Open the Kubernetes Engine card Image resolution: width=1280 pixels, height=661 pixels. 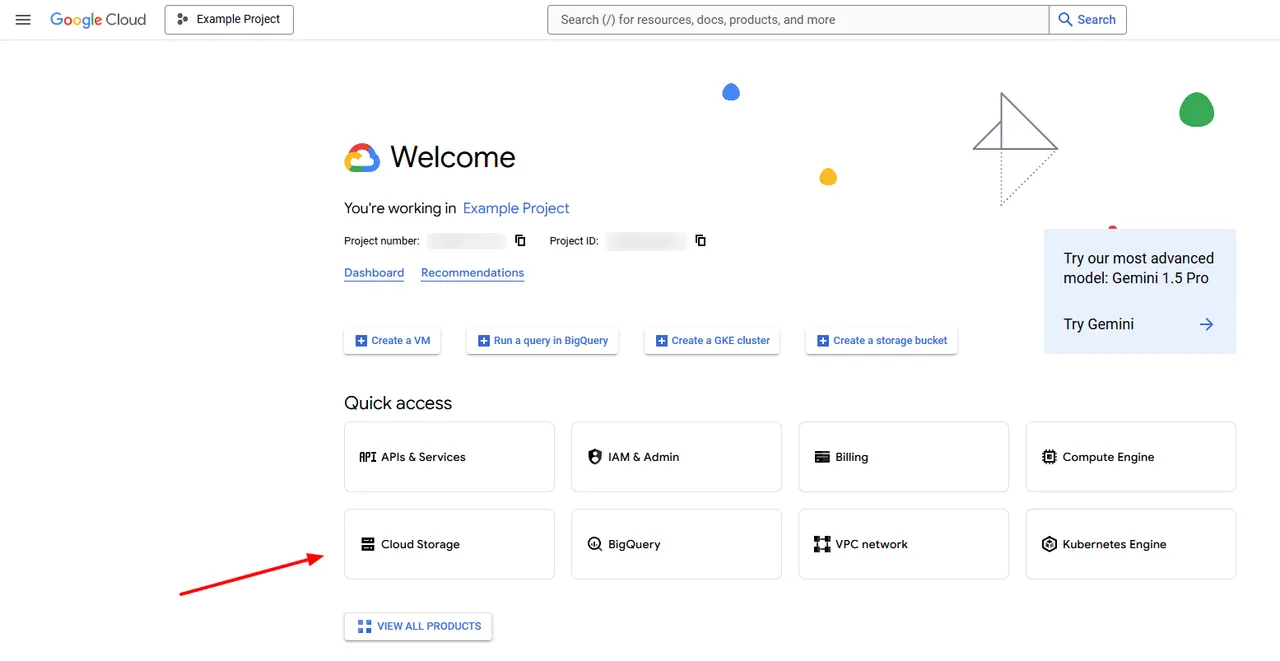click(x=1131, y=544)
